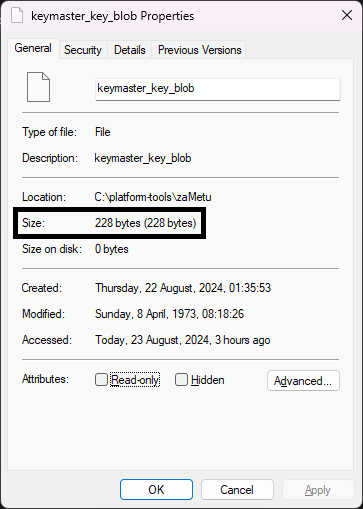
Task: Close the Properties dialog with X
Action: tap(347, 15)
